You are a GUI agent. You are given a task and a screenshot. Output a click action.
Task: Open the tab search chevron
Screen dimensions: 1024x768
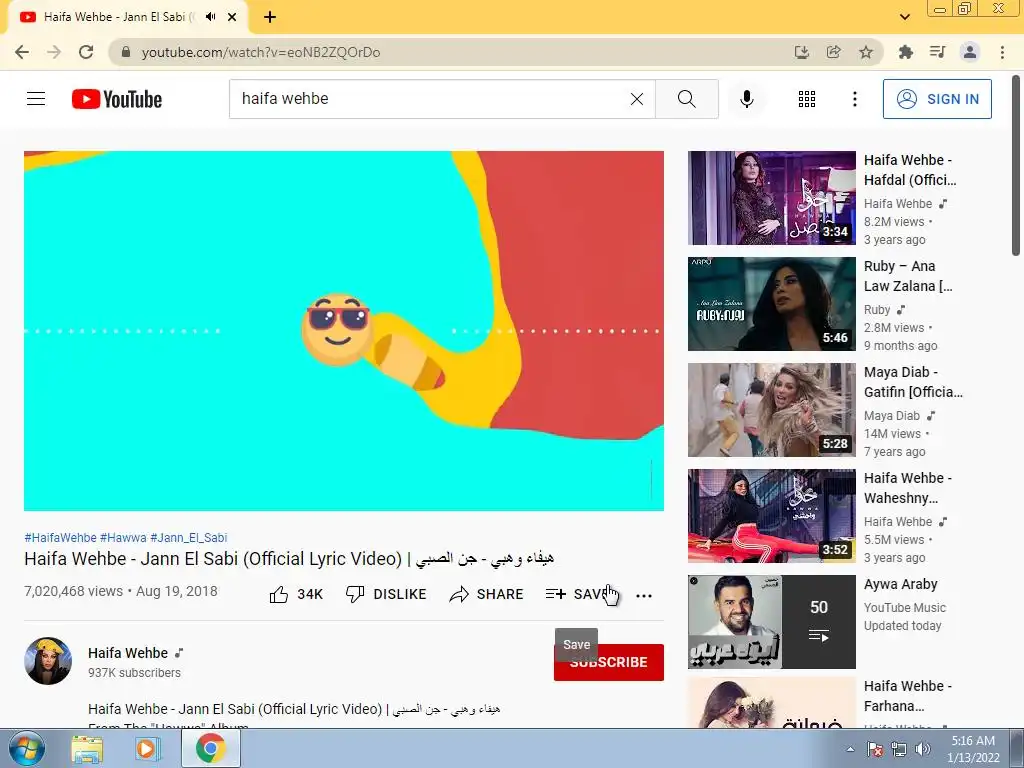point(904,17)
